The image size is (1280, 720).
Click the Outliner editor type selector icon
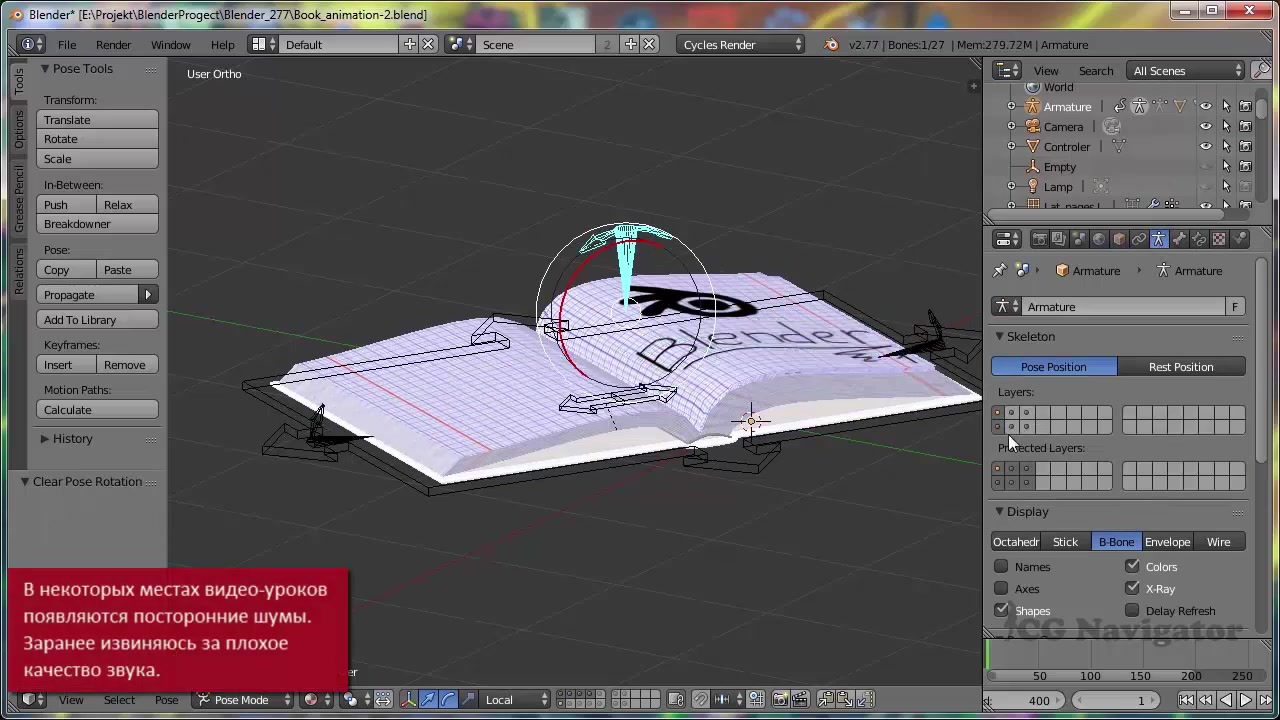tap(1008, 70)
